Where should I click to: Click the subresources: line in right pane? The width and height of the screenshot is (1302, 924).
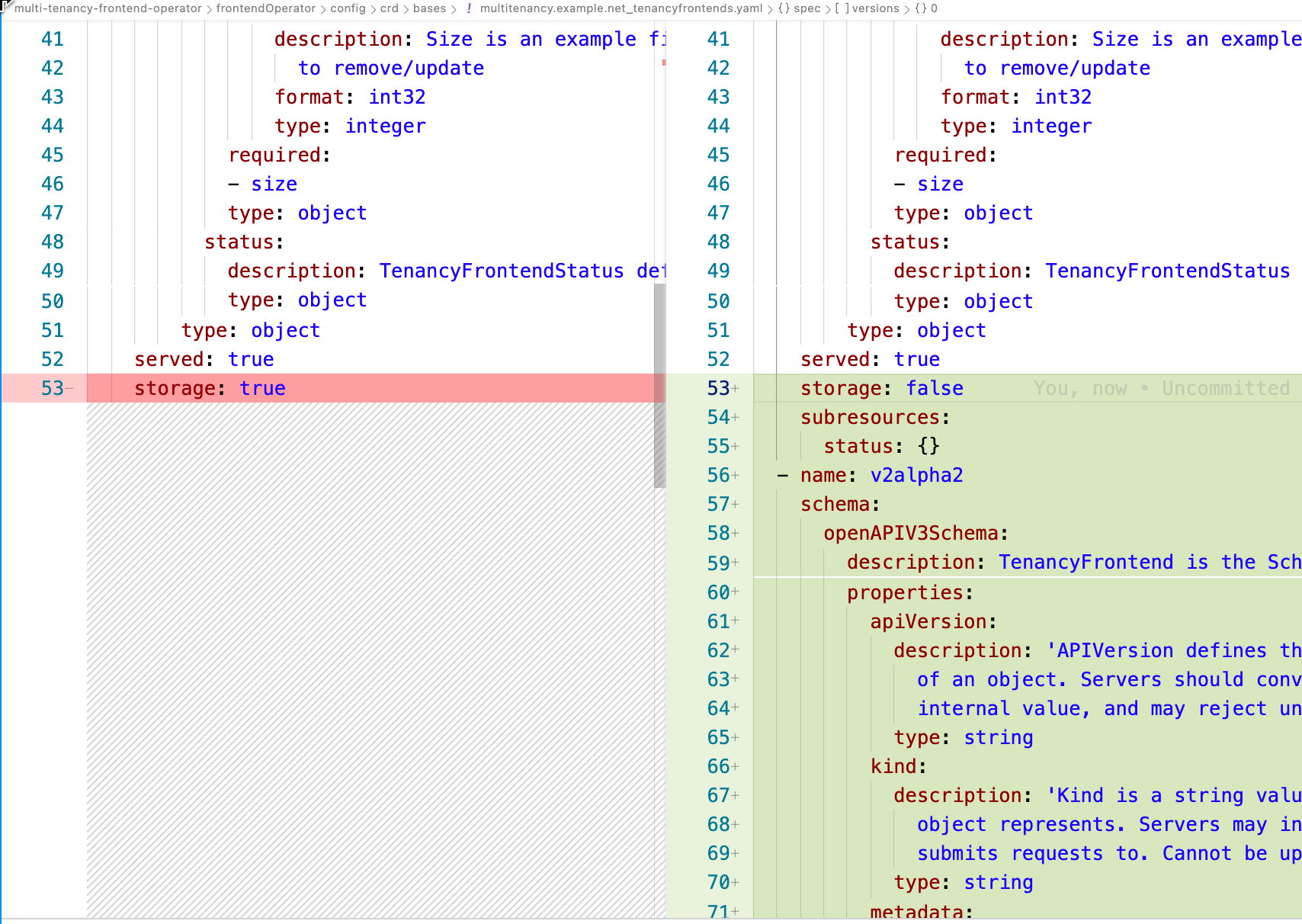875,417
